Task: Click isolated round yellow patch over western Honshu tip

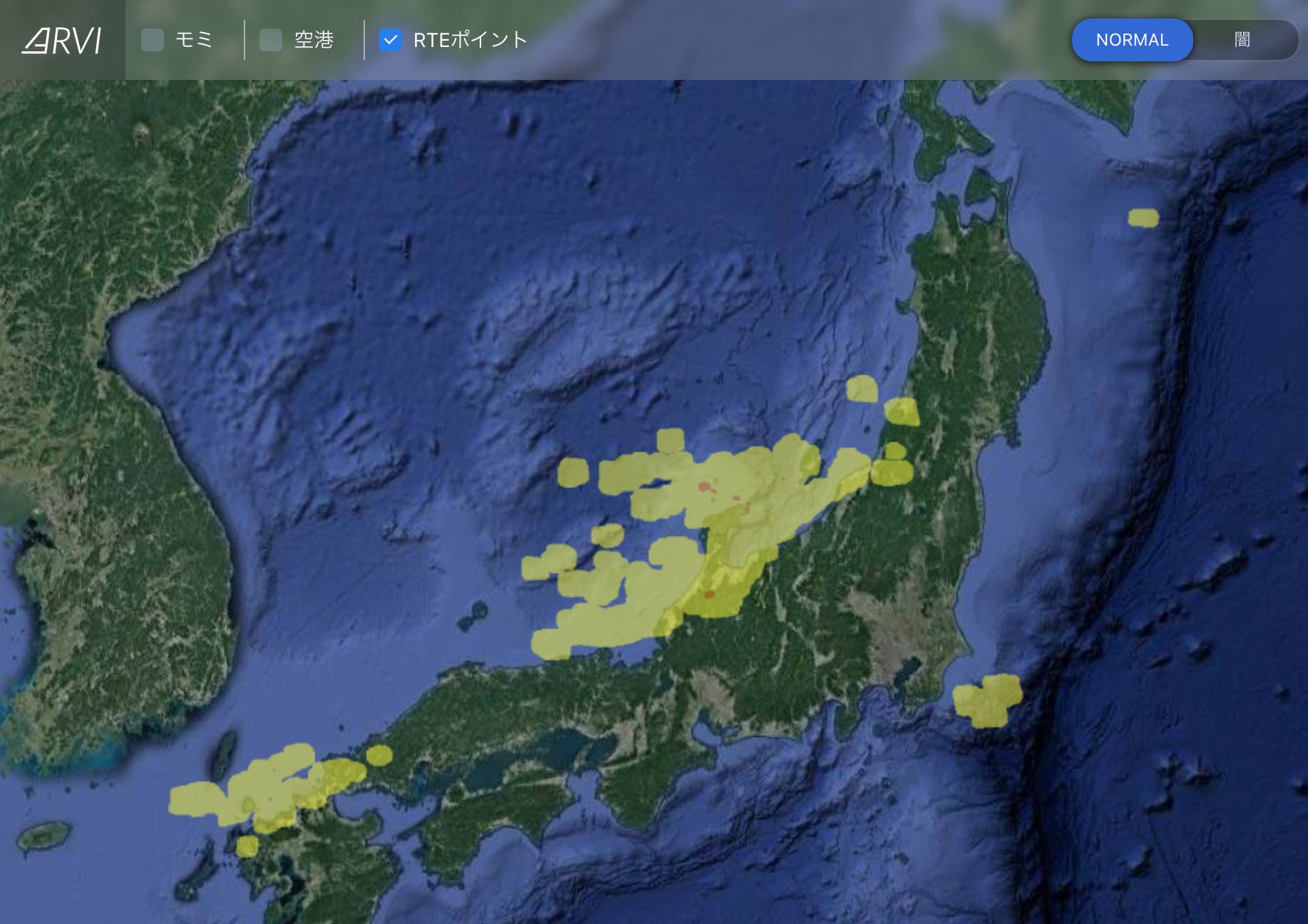Action: [379, 755]
